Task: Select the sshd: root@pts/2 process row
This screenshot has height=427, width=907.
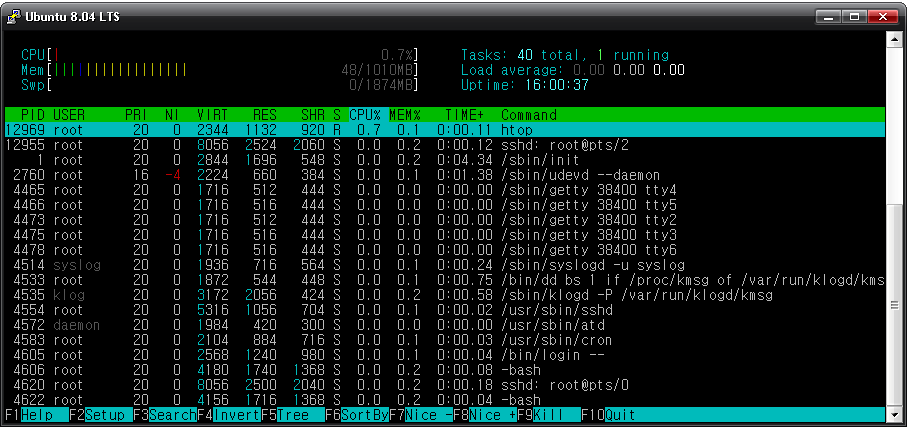Action: point(445,145)
